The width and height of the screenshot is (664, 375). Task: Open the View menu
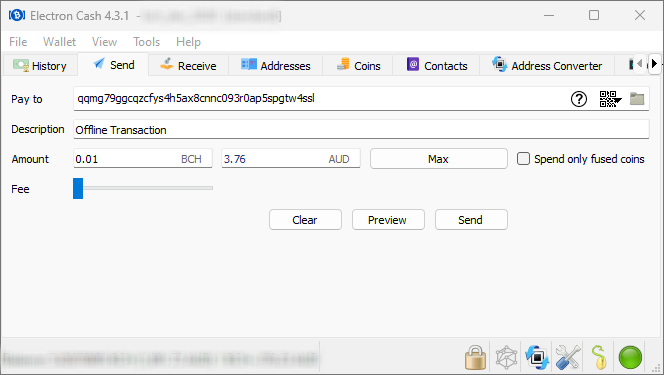click(104, 42)
